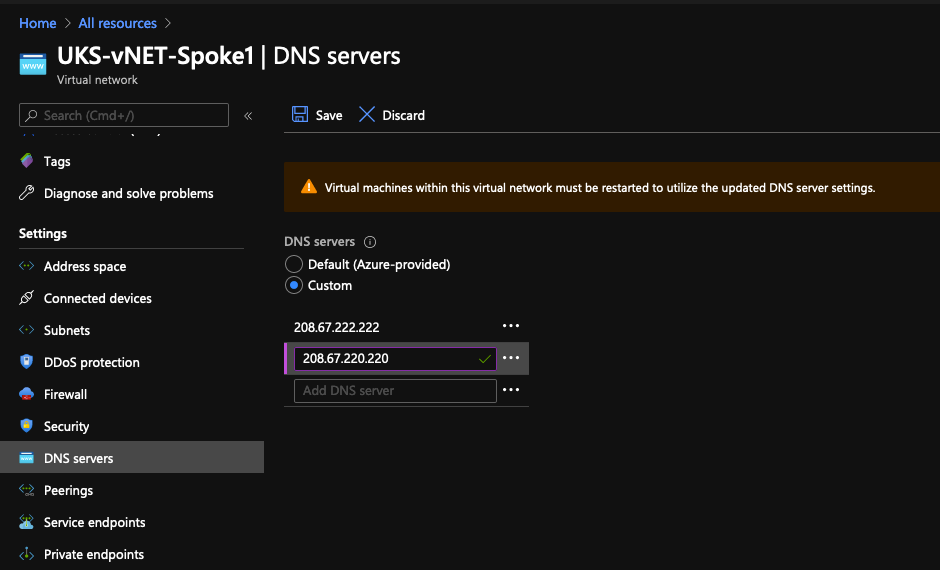Click the Search (Cmd+/) field

[123, 115]
